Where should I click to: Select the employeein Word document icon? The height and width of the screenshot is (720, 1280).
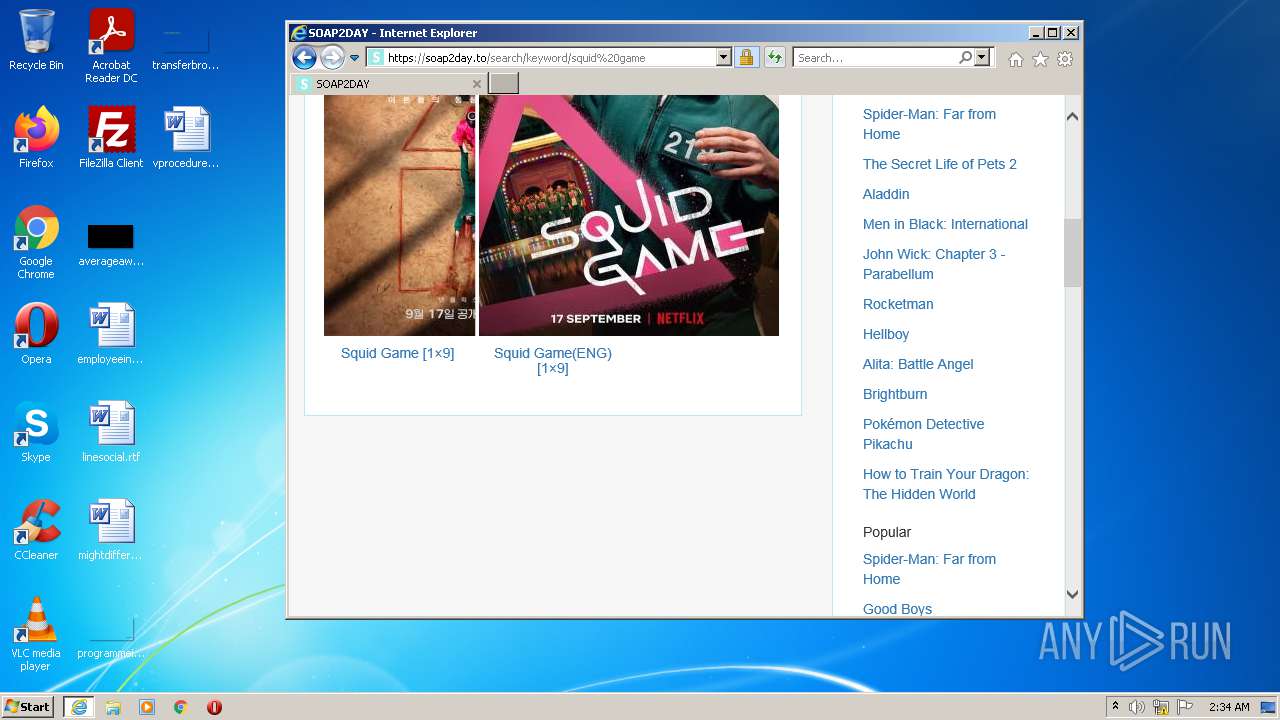[111, 334]
